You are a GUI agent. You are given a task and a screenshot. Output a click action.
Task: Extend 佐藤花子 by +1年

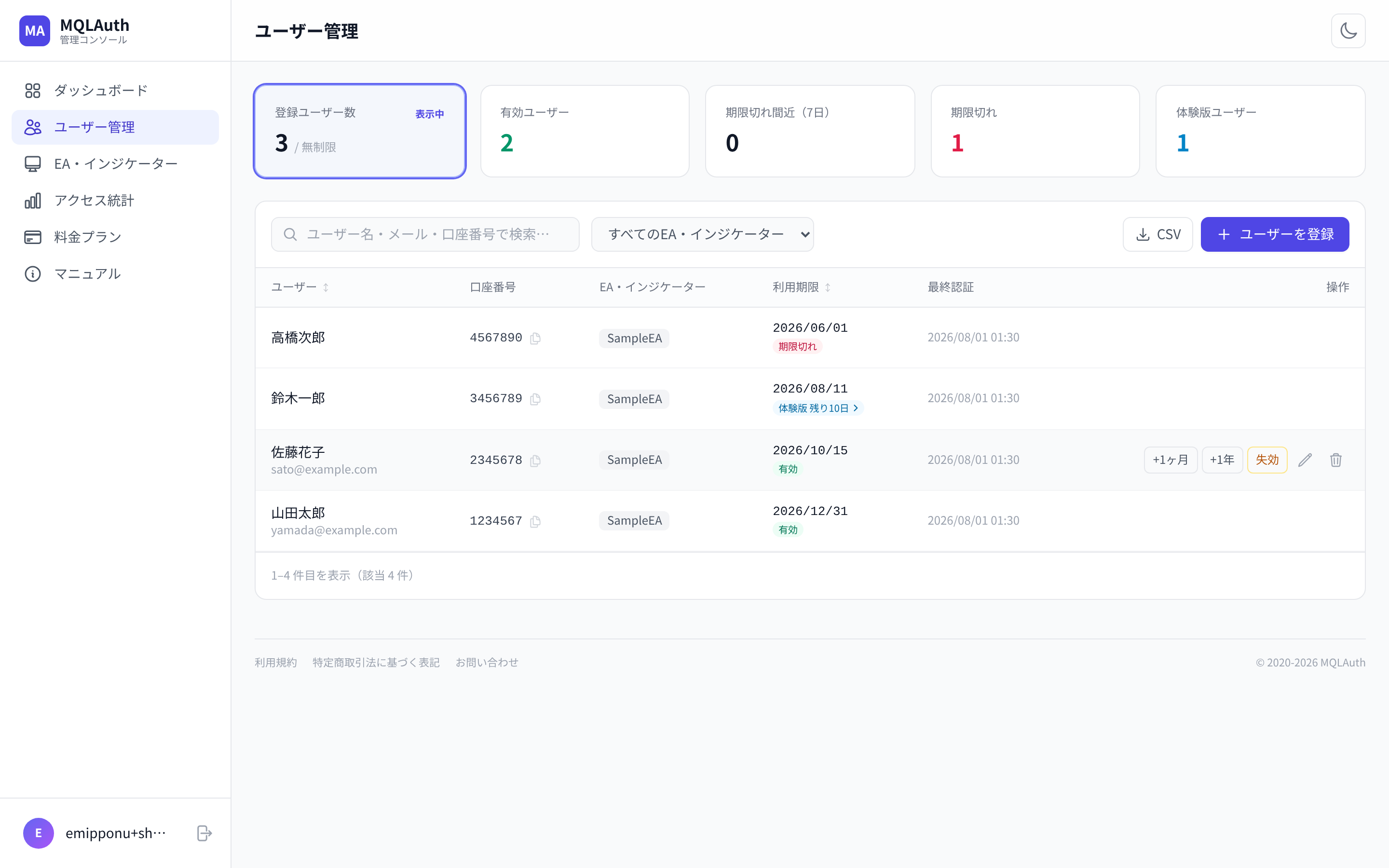click(x=1222, y=460)
